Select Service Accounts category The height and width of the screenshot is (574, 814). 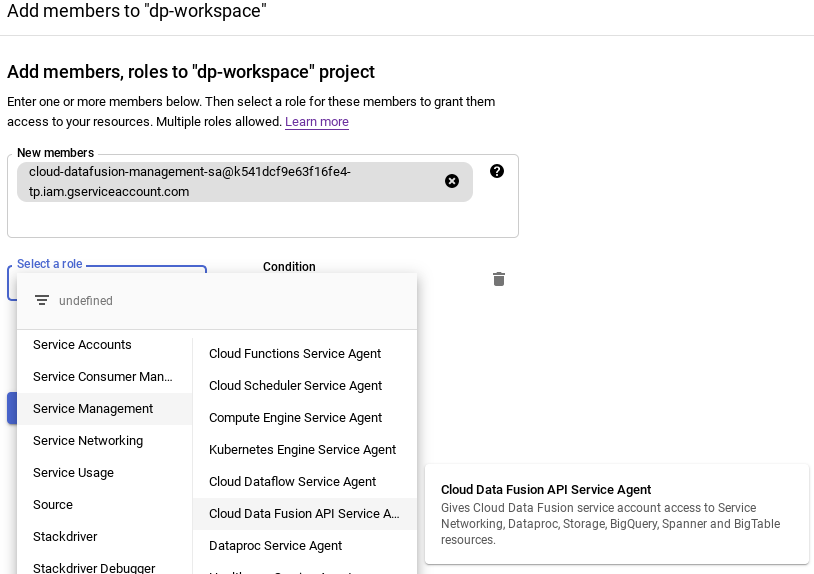(x=82, y=345)
